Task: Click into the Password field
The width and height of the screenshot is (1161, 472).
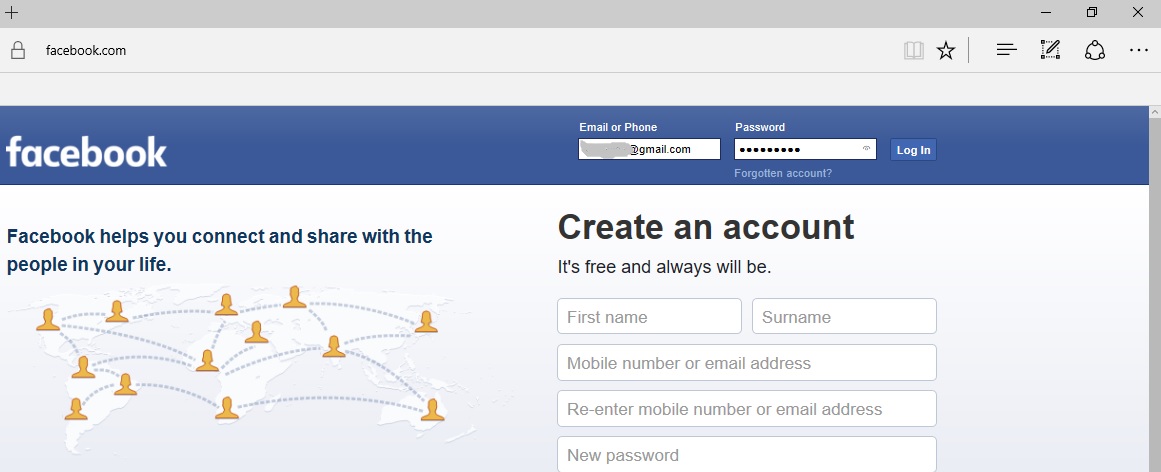Action: [795, 149]
